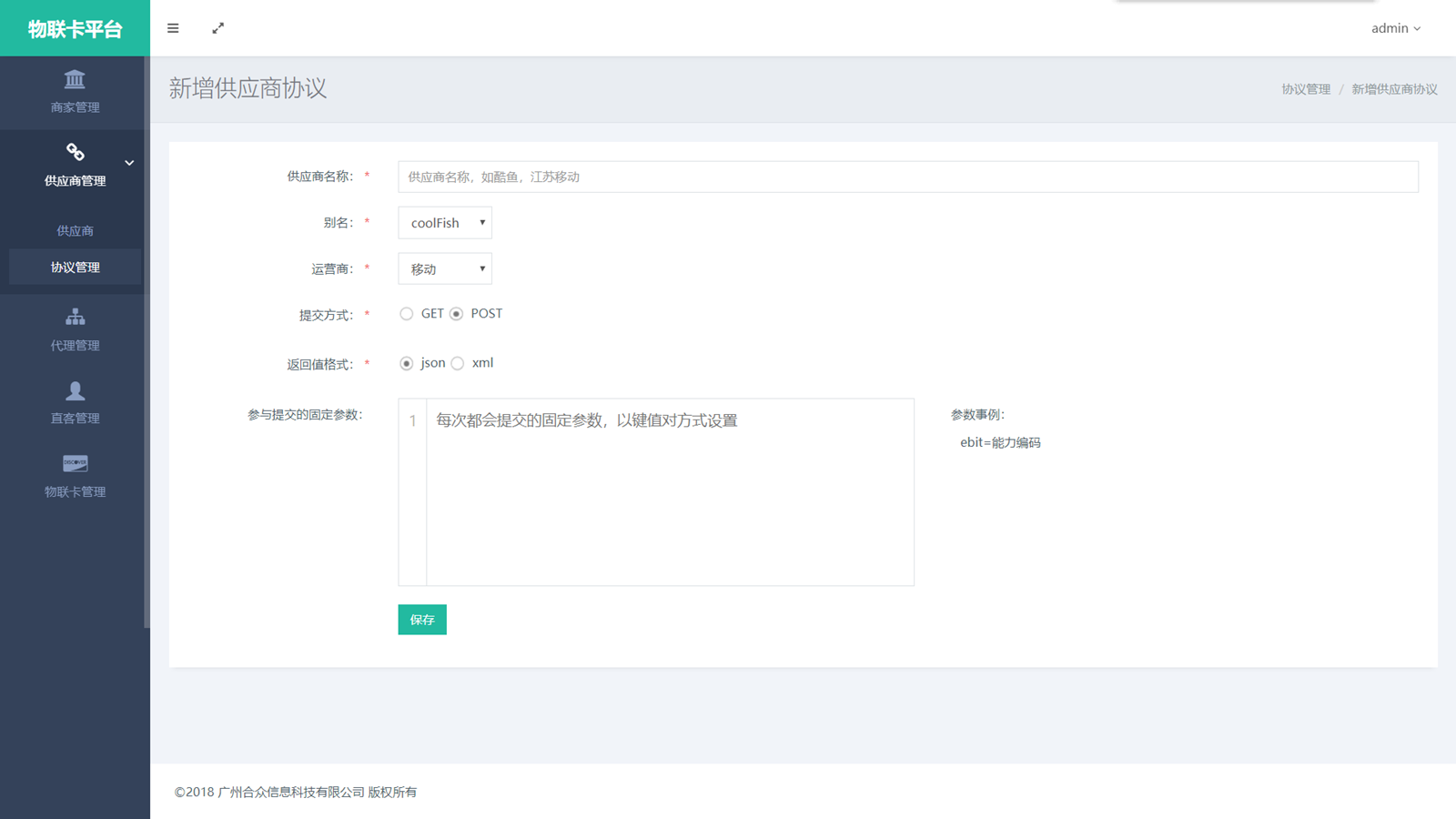Viewport: 1456px width, 819px height.
Task: Open 代理管理 hierarchy icon
Action: tap(75, 317)
